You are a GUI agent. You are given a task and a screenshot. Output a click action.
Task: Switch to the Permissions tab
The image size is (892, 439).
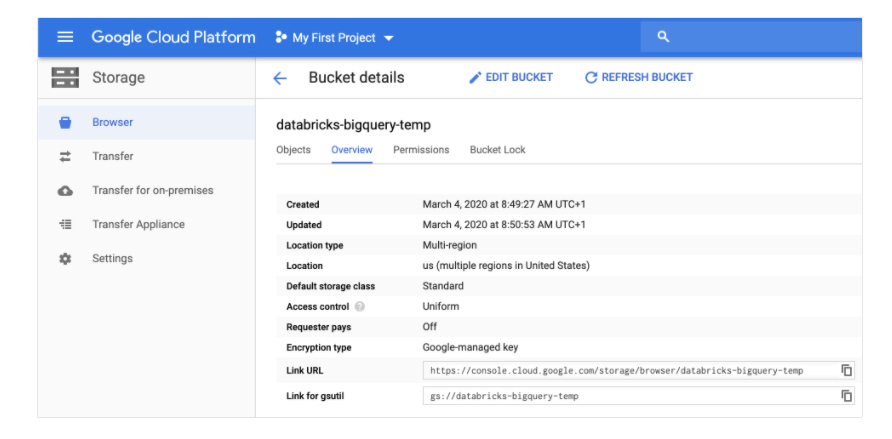[421, 150]
